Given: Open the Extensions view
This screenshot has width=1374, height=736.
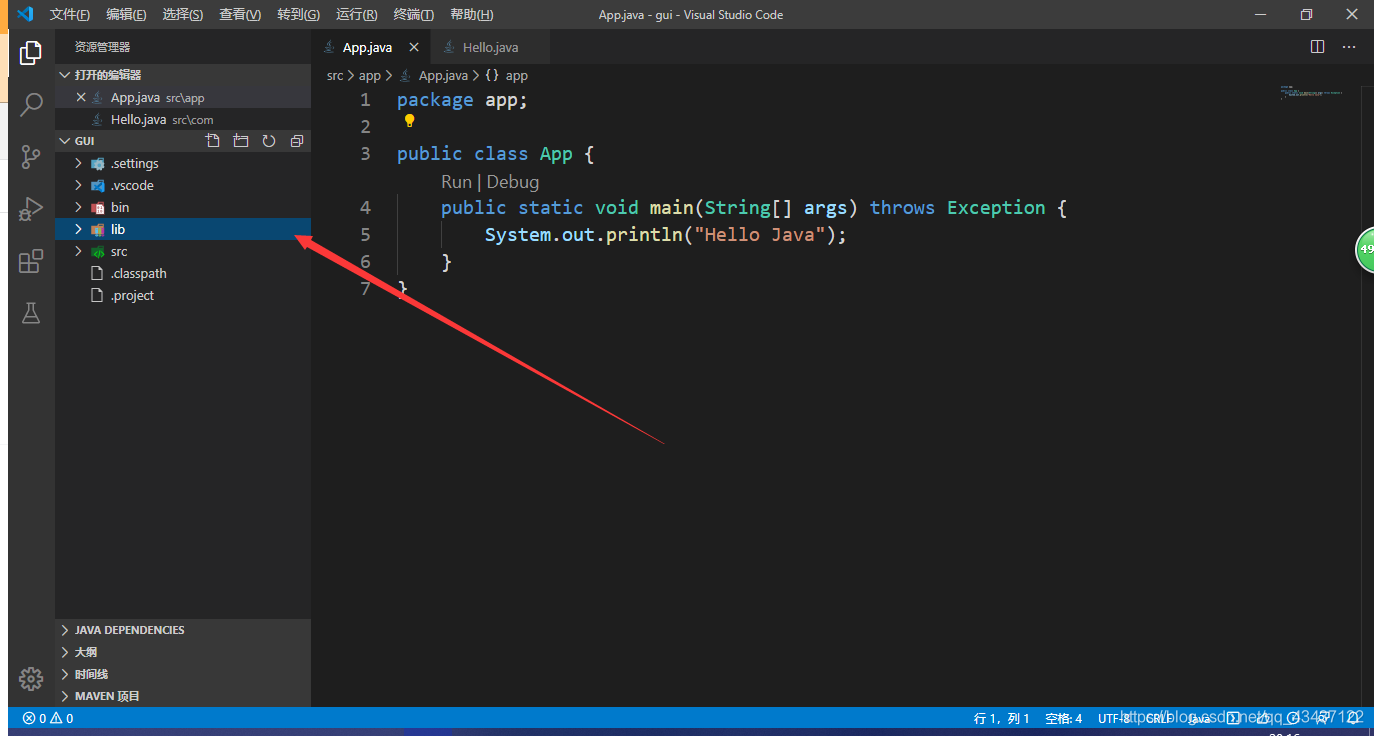Looking at the screenshot, I should coord(31,261).
